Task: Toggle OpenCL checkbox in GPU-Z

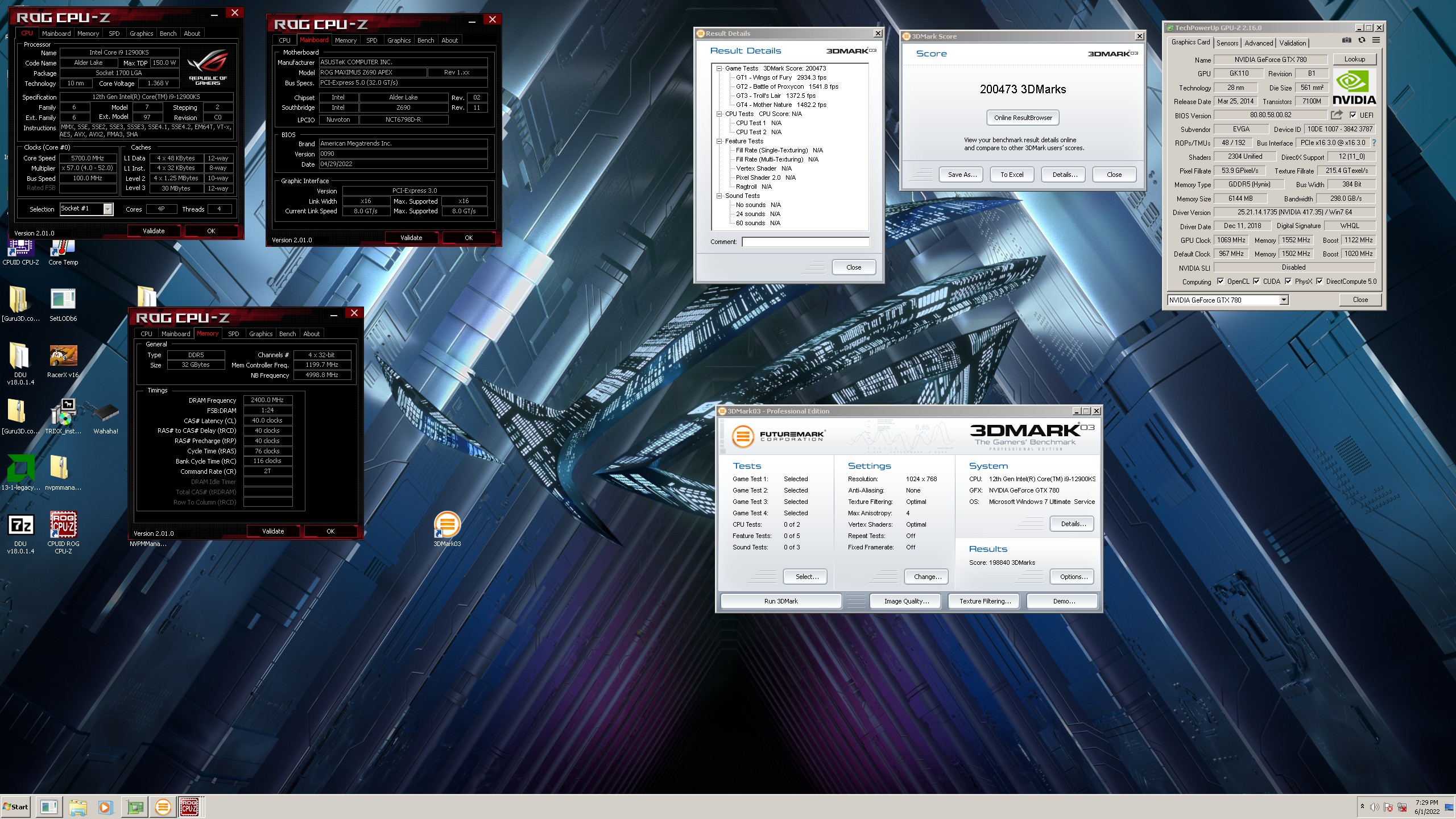Action: (x=1221, y=282)
